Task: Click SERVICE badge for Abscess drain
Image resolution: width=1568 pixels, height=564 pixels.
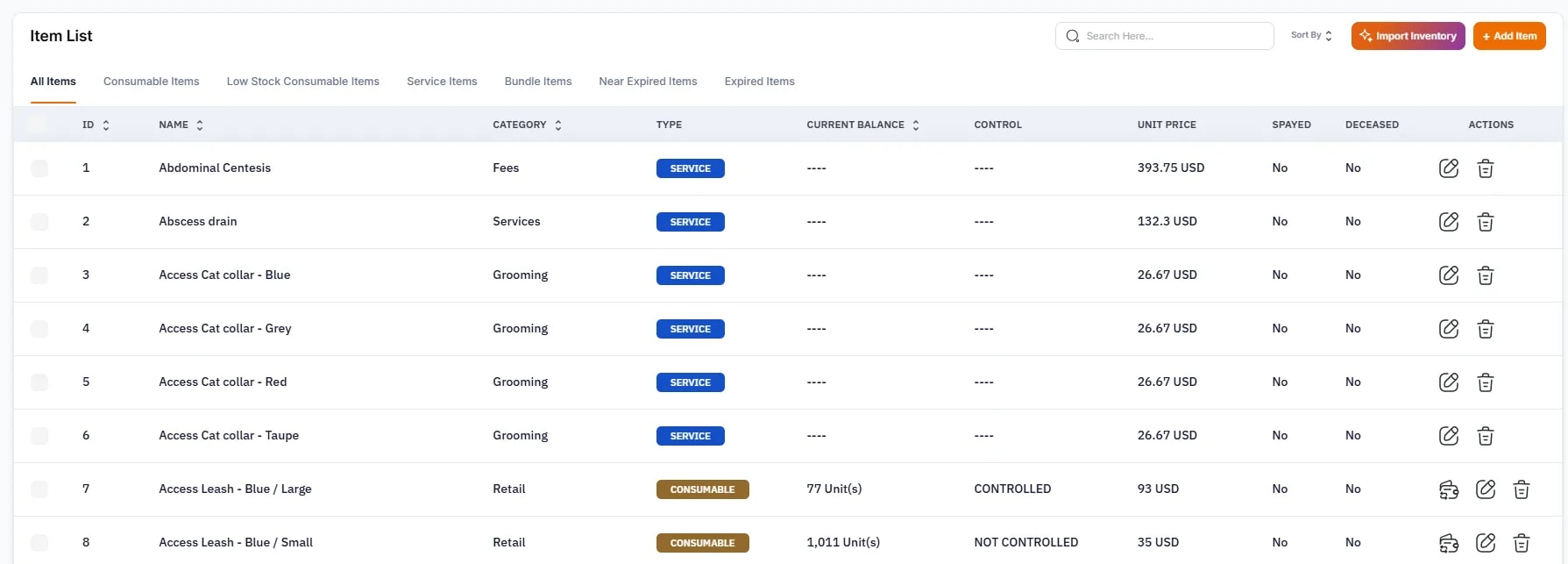Action: coord(691,222)
